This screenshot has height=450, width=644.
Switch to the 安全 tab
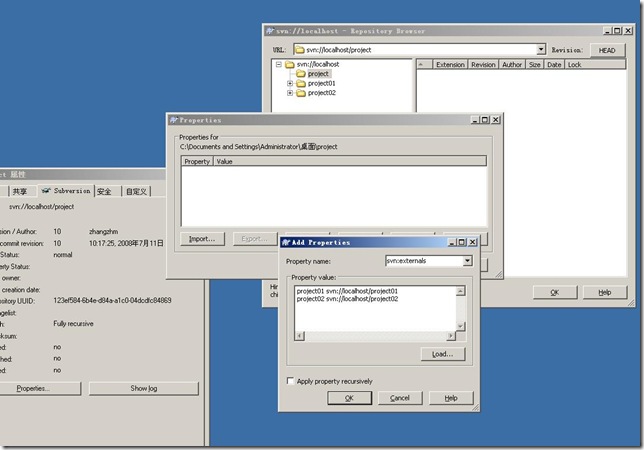pos(105,190)
